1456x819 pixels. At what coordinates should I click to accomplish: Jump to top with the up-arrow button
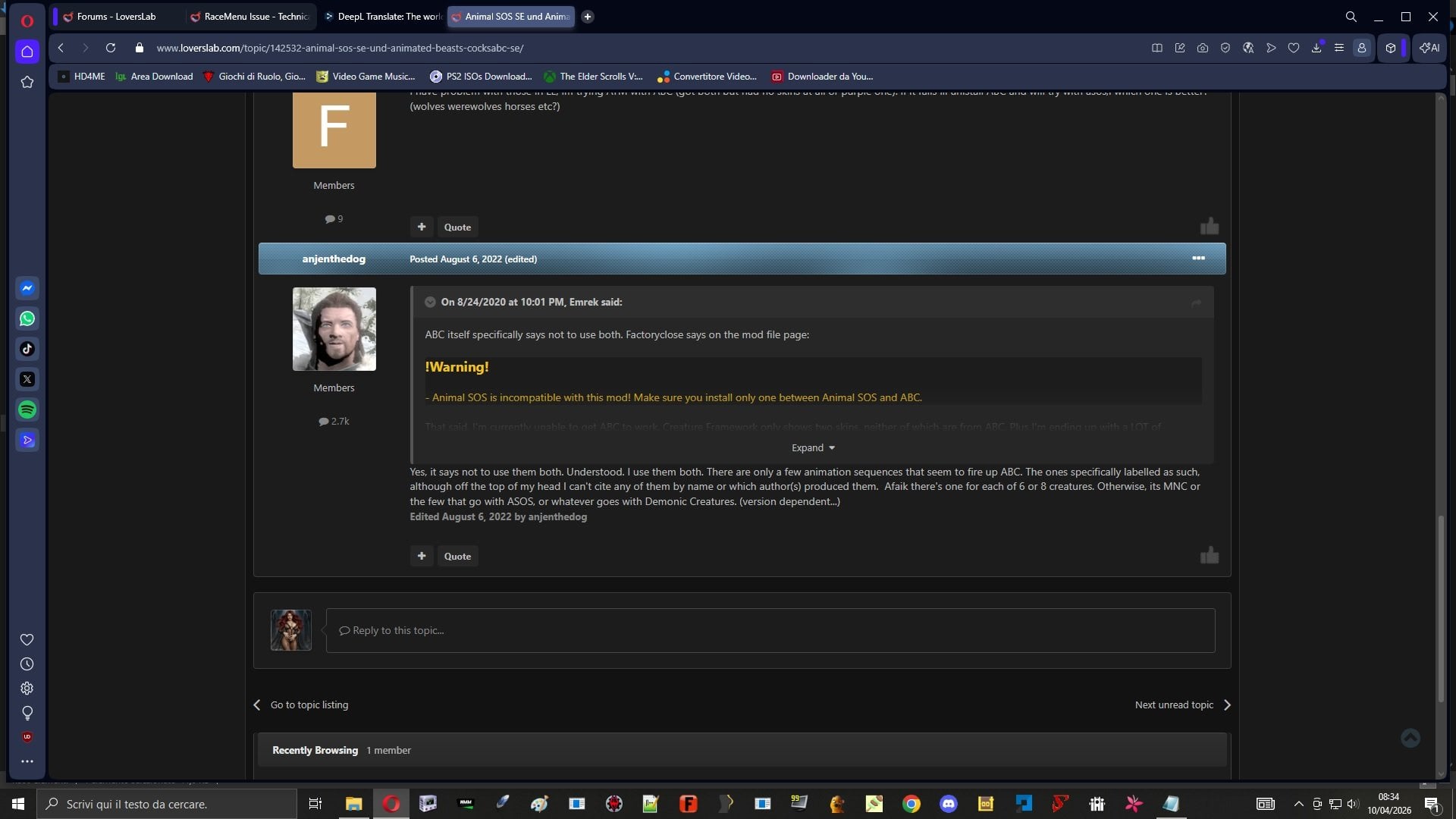click(x=1410, y=738)
